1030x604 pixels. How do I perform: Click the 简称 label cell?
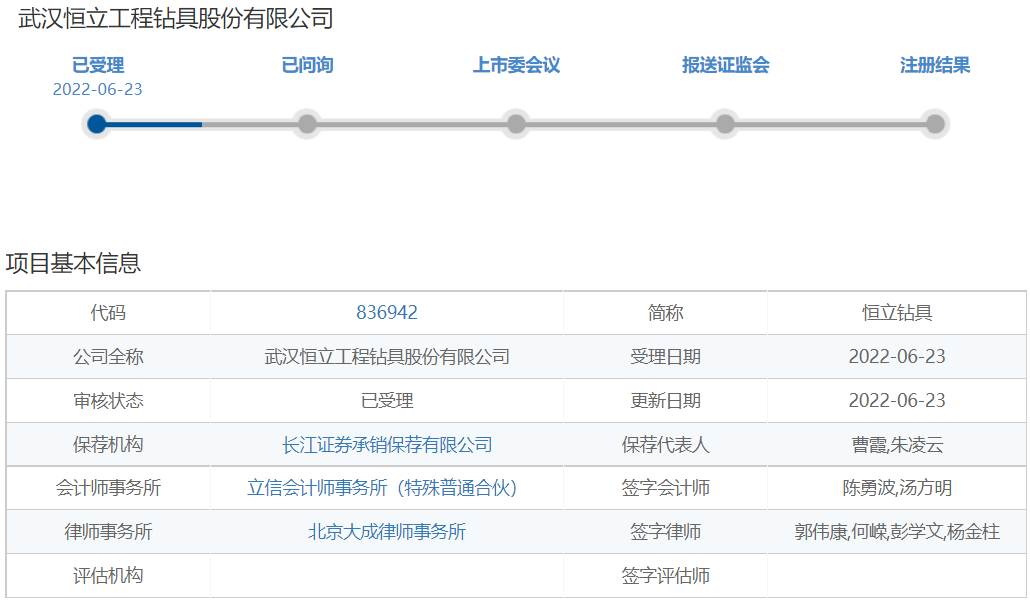(x=665, y=313)
